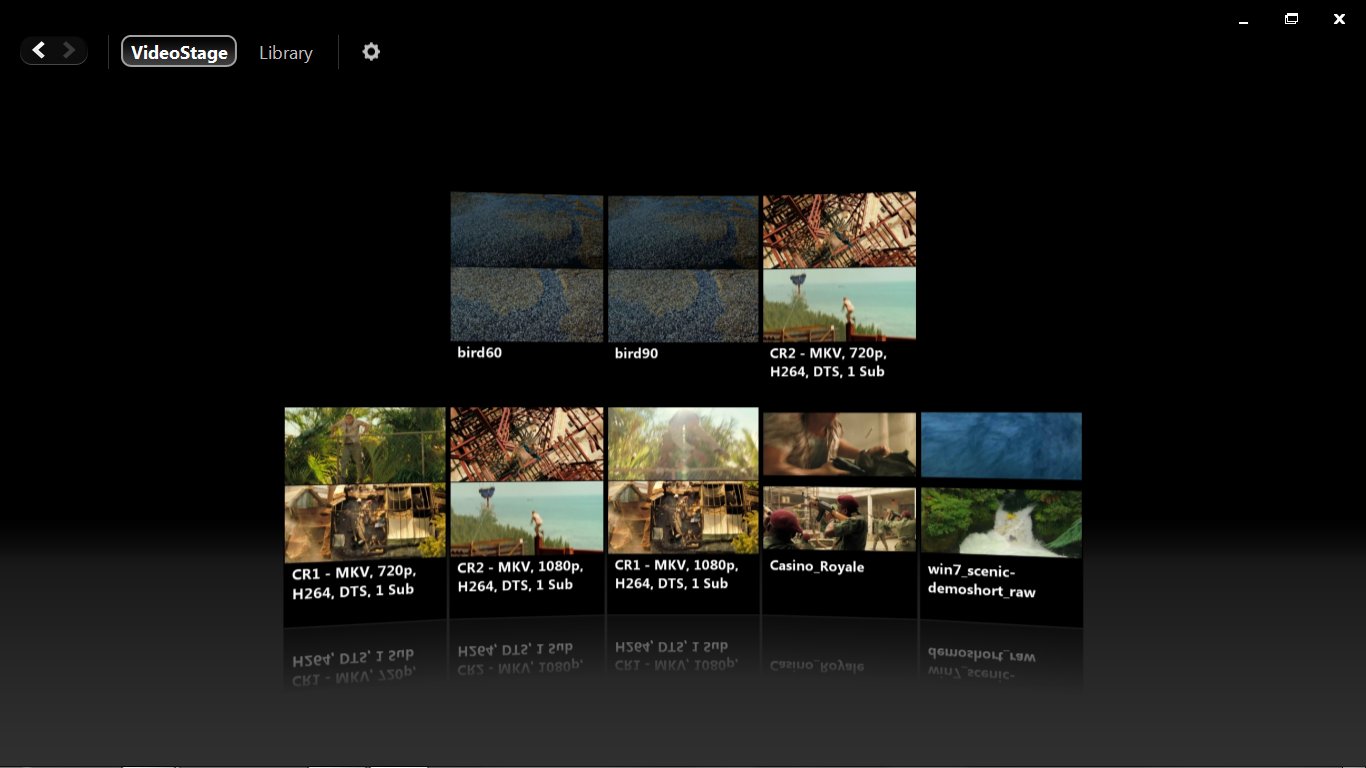Click the bird60 title label
The height and width of the screenshot is (768, 1366).
tap(479, 353)
